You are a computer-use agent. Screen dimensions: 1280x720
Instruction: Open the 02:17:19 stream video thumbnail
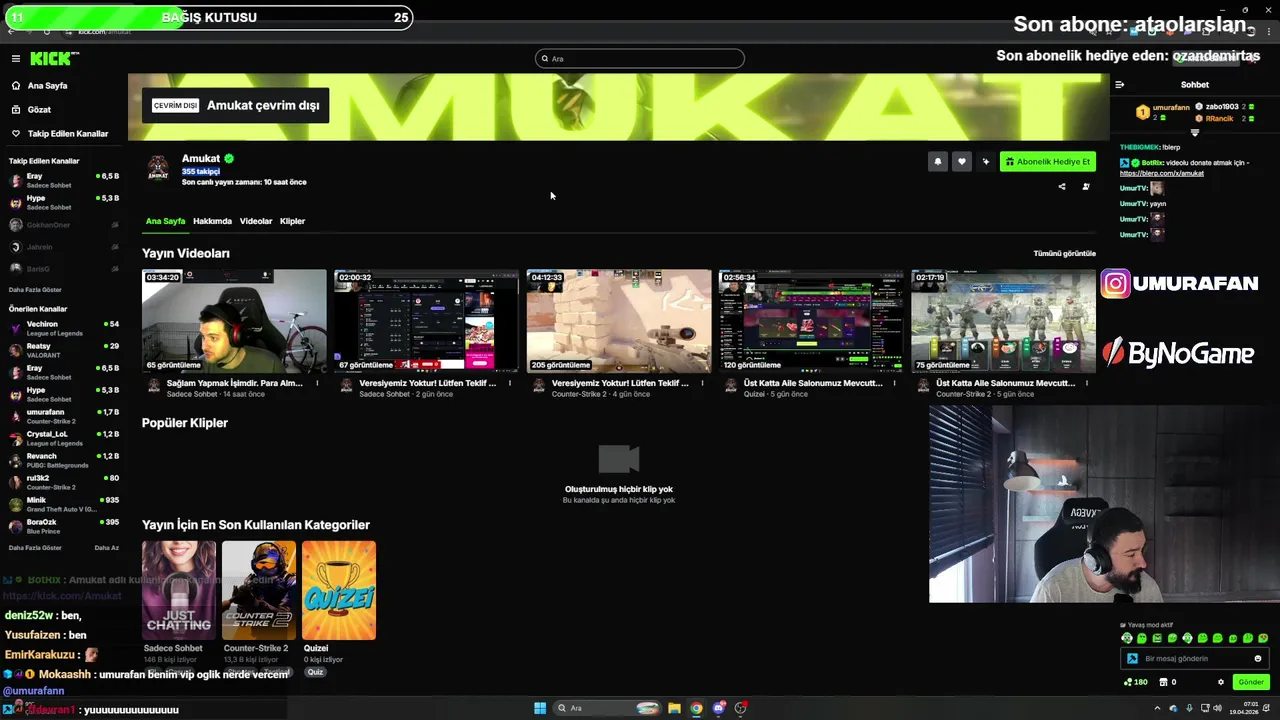click(x=1003, y=321)
